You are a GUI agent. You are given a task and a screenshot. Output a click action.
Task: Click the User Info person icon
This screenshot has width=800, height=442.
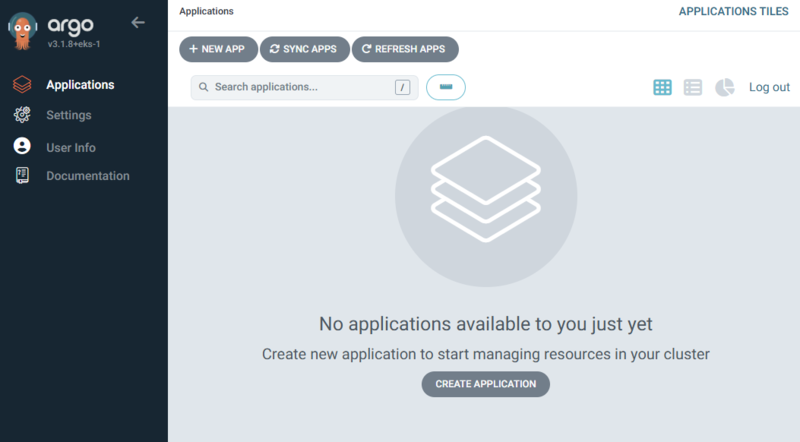22,146
